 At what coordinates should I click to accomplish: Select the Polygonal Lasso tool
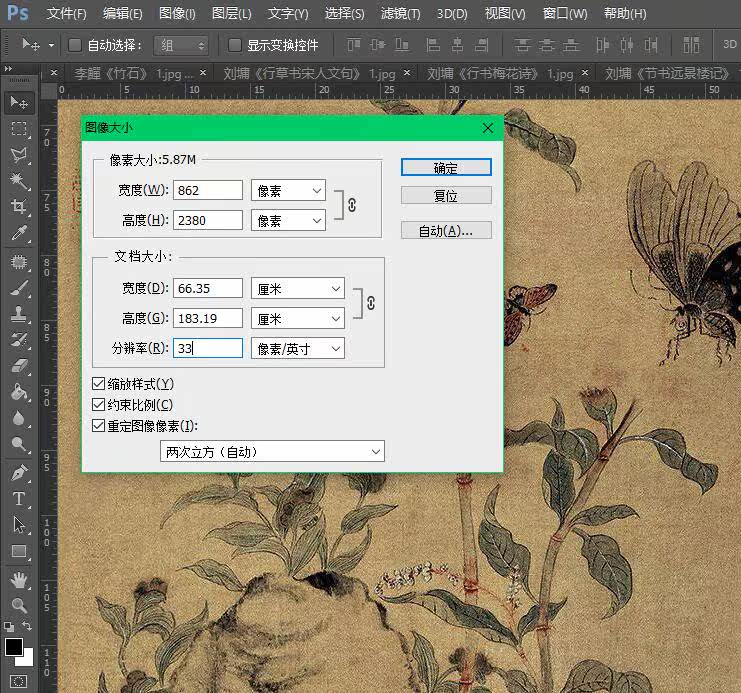click(19, 155)
